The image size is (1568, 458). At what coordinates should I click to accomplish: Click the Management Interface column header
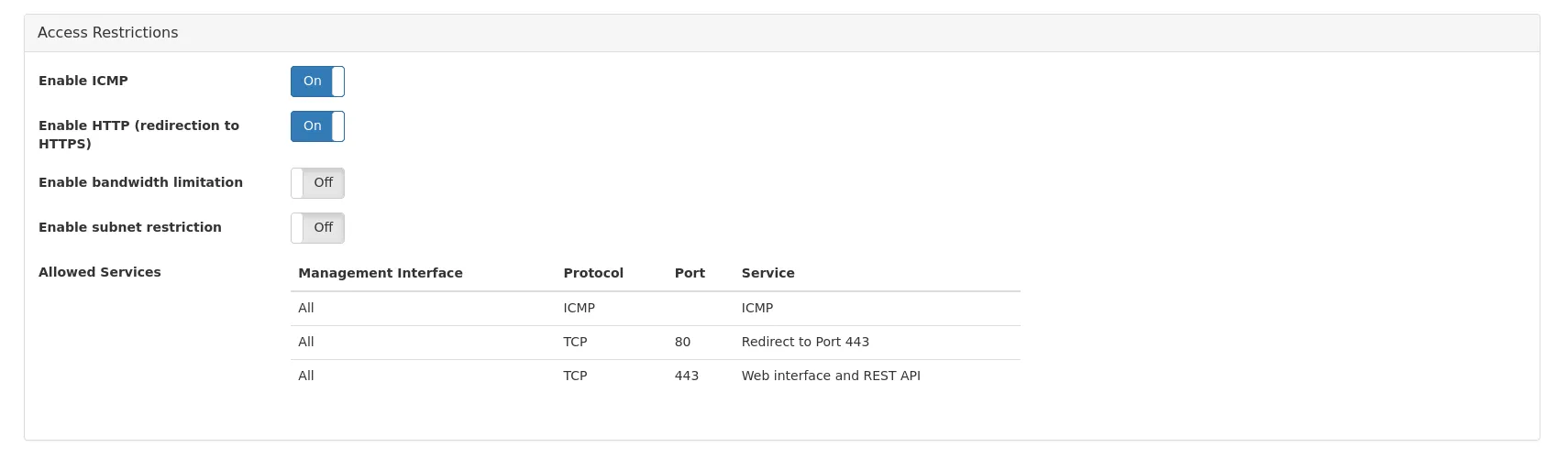click(380, 273)
